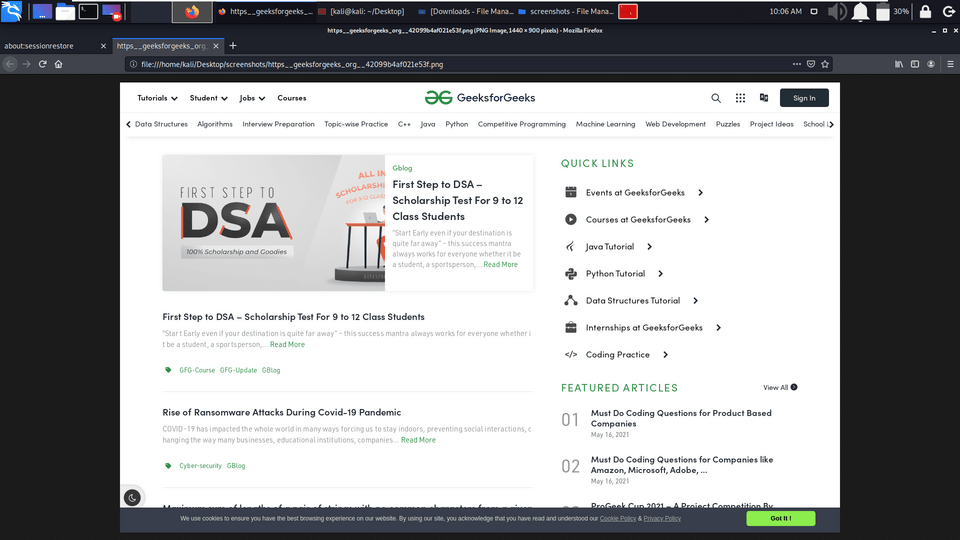The height and width of the screenshot is (540, 960).
Task: Click the GeeksforGeeks logo
Action: pos(480,97)
